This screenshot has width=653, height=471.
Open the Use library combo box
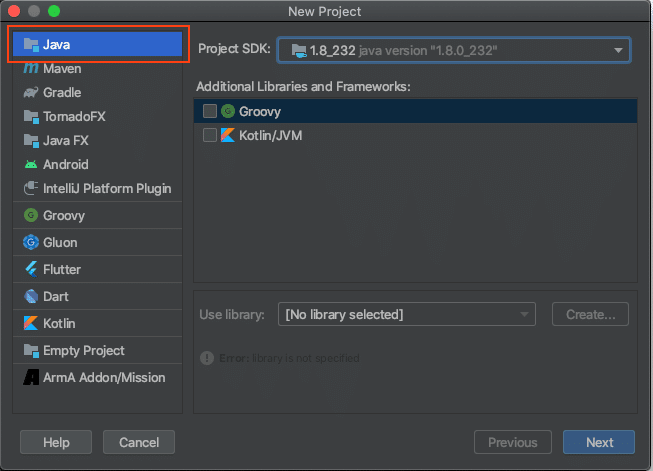point(407,314)
